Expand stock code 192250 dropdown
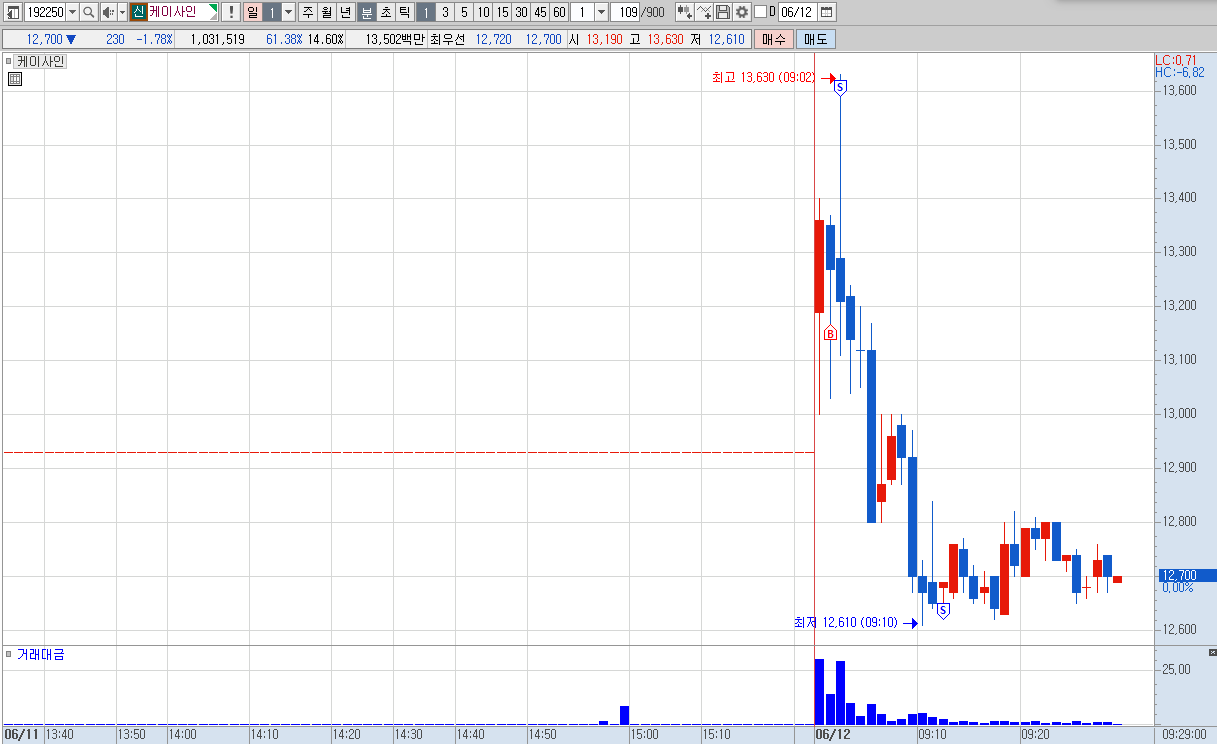 pos(72,12)
